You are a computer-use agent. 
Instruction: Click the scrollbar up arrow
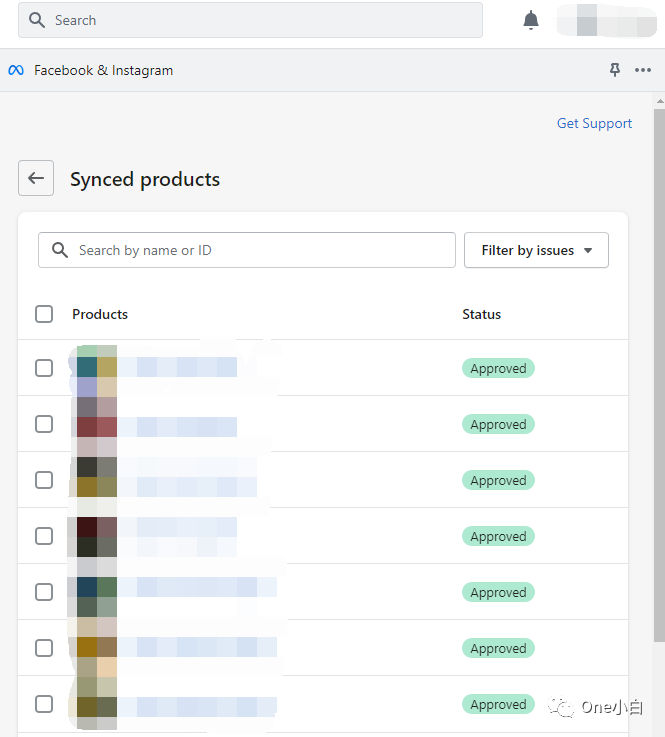[x=659, y=101]
